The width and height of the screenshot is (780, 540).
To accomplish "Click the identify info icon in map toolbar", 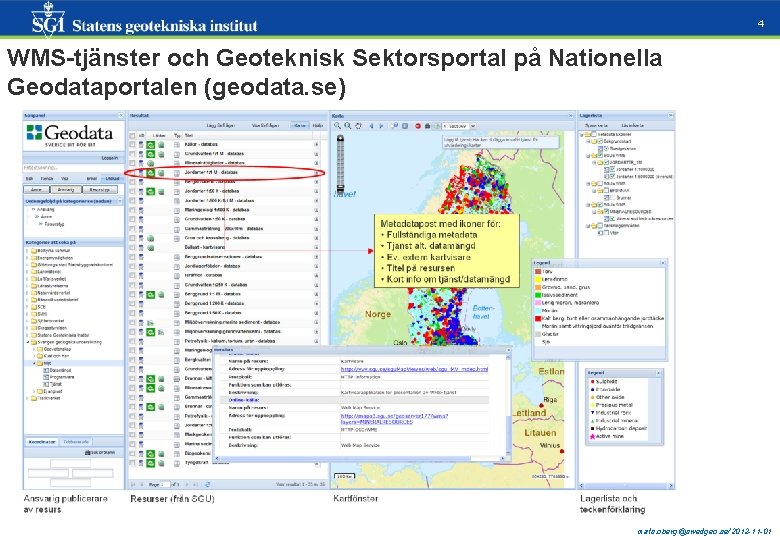I will [x=394, y=126].
